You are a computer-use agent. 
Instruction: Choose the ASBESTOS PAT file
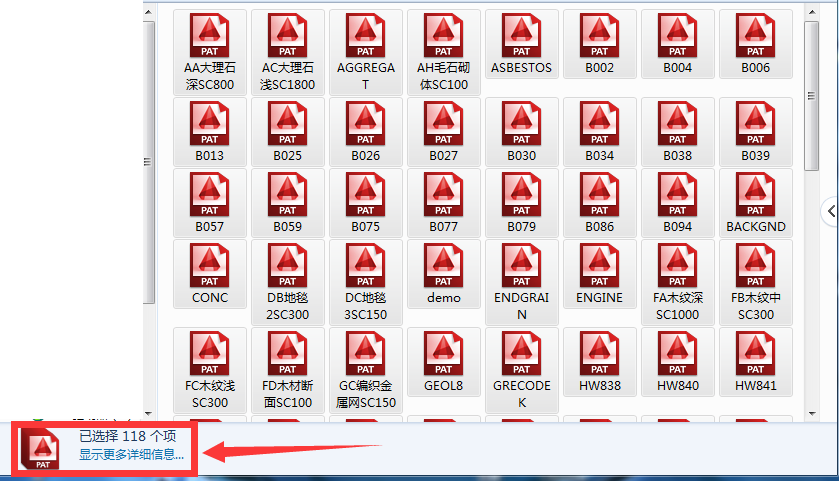pos(522,44)
